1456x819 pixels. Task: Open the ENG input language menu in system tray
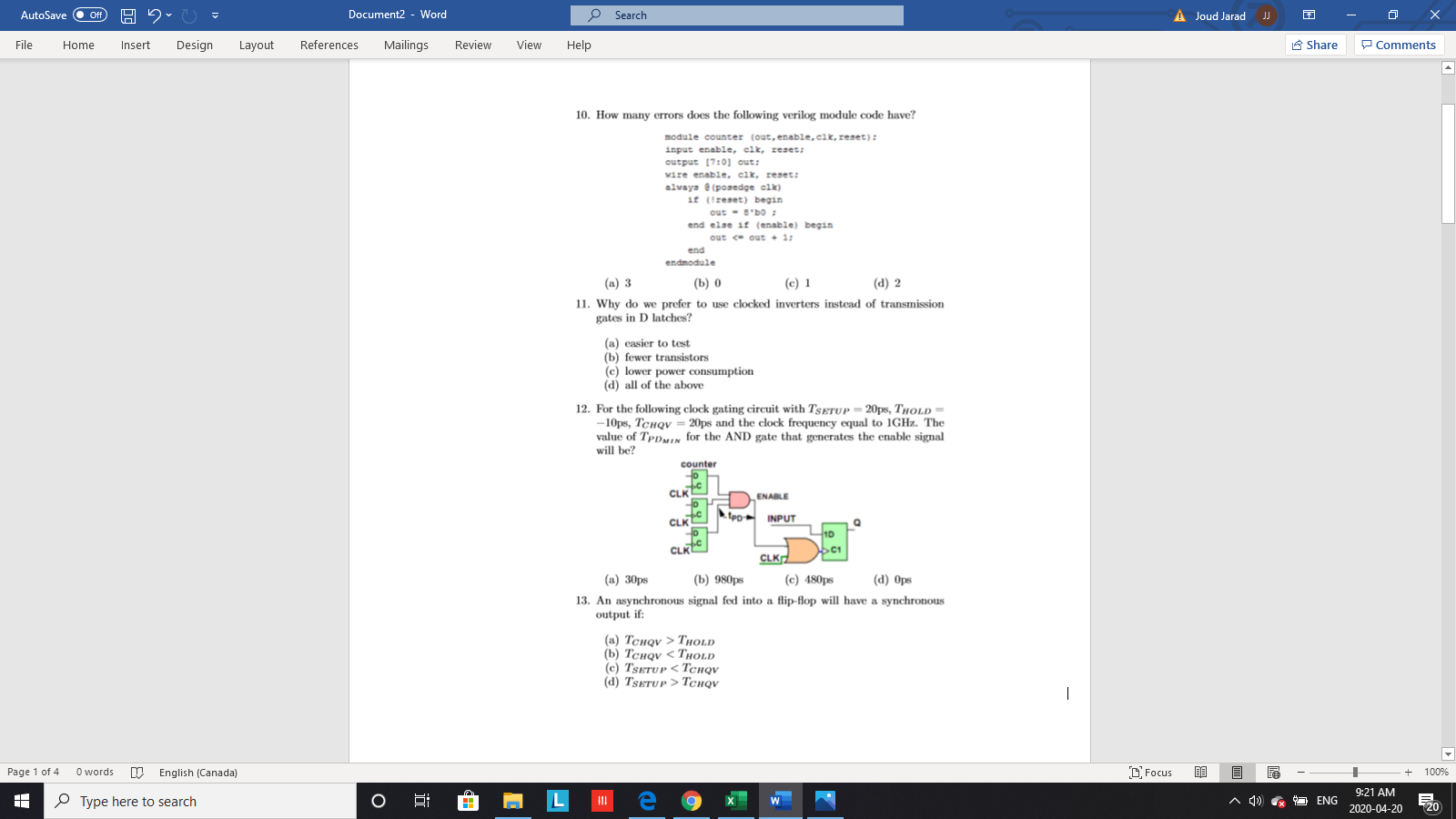tap(1326, 801)
